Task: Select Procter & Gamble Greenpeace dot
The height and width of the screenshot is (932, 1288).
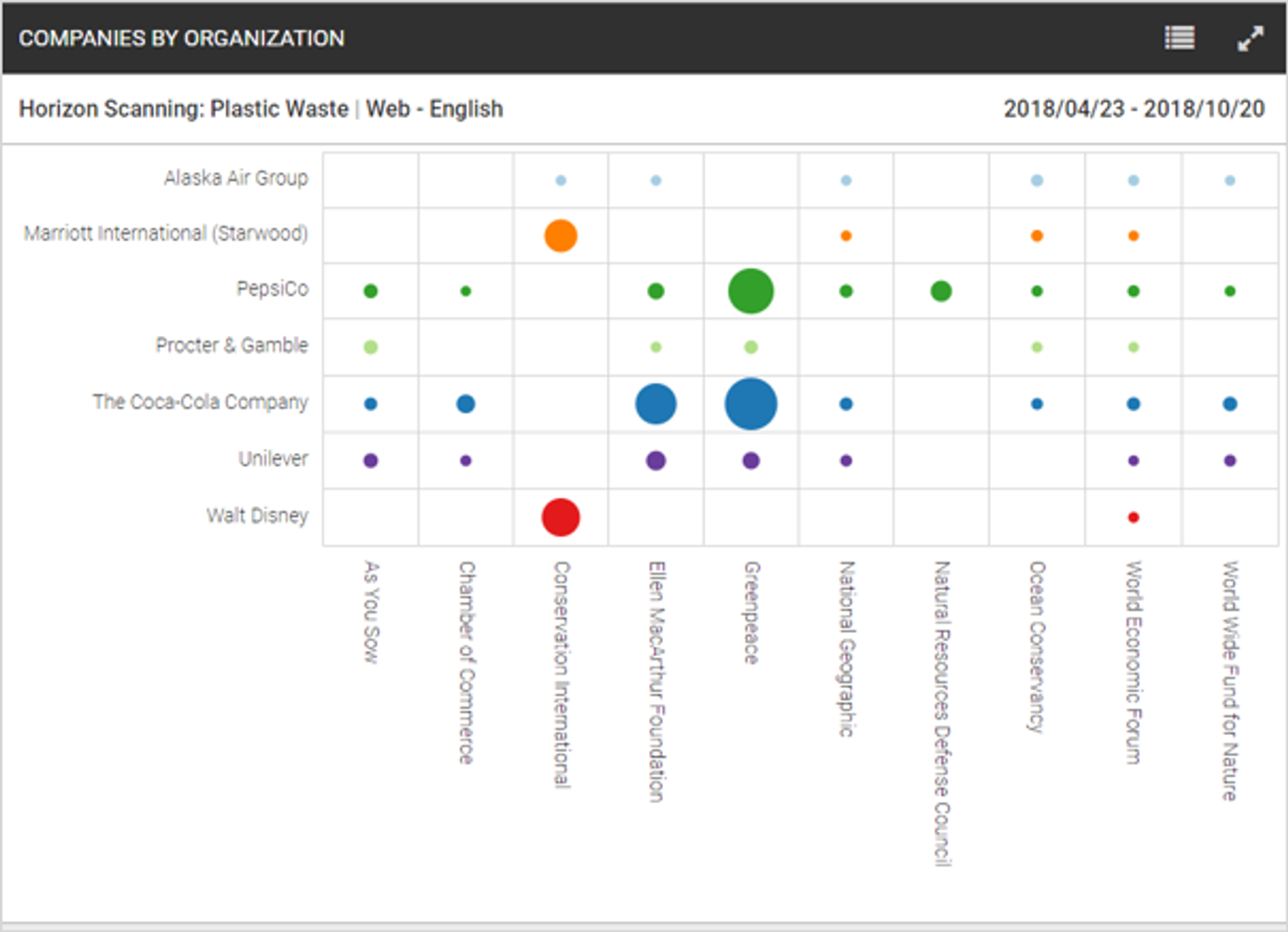Action: [x=751, y=347]
